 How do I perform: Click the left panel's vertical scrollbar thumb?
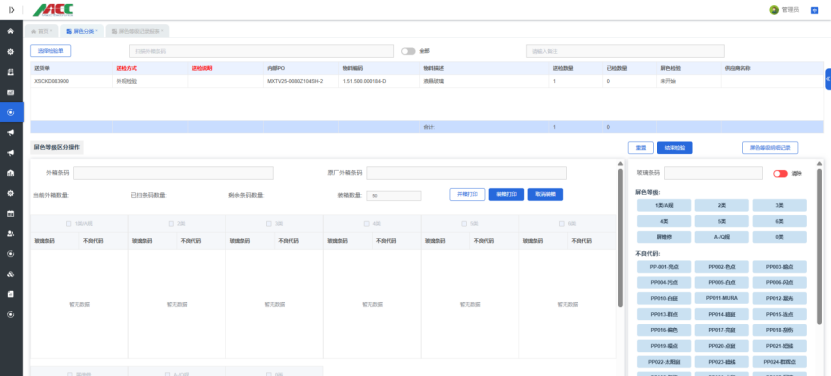(620, 238)
